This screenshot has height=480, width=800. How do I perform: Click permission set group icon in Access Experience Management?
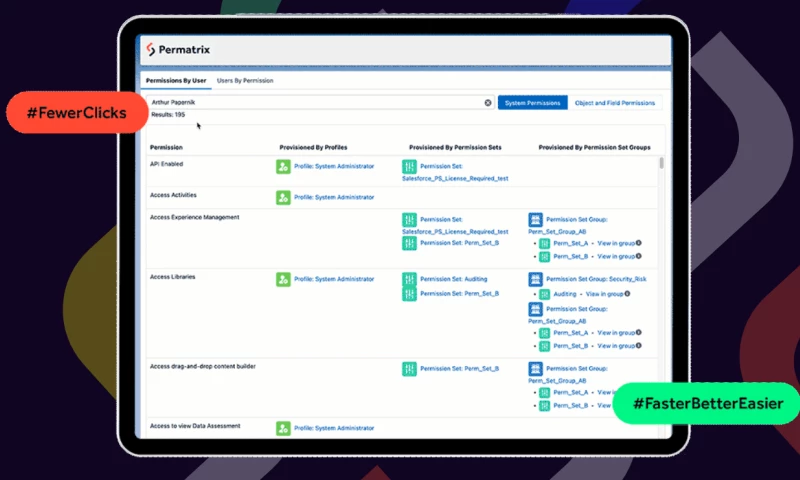pos(535,219)
